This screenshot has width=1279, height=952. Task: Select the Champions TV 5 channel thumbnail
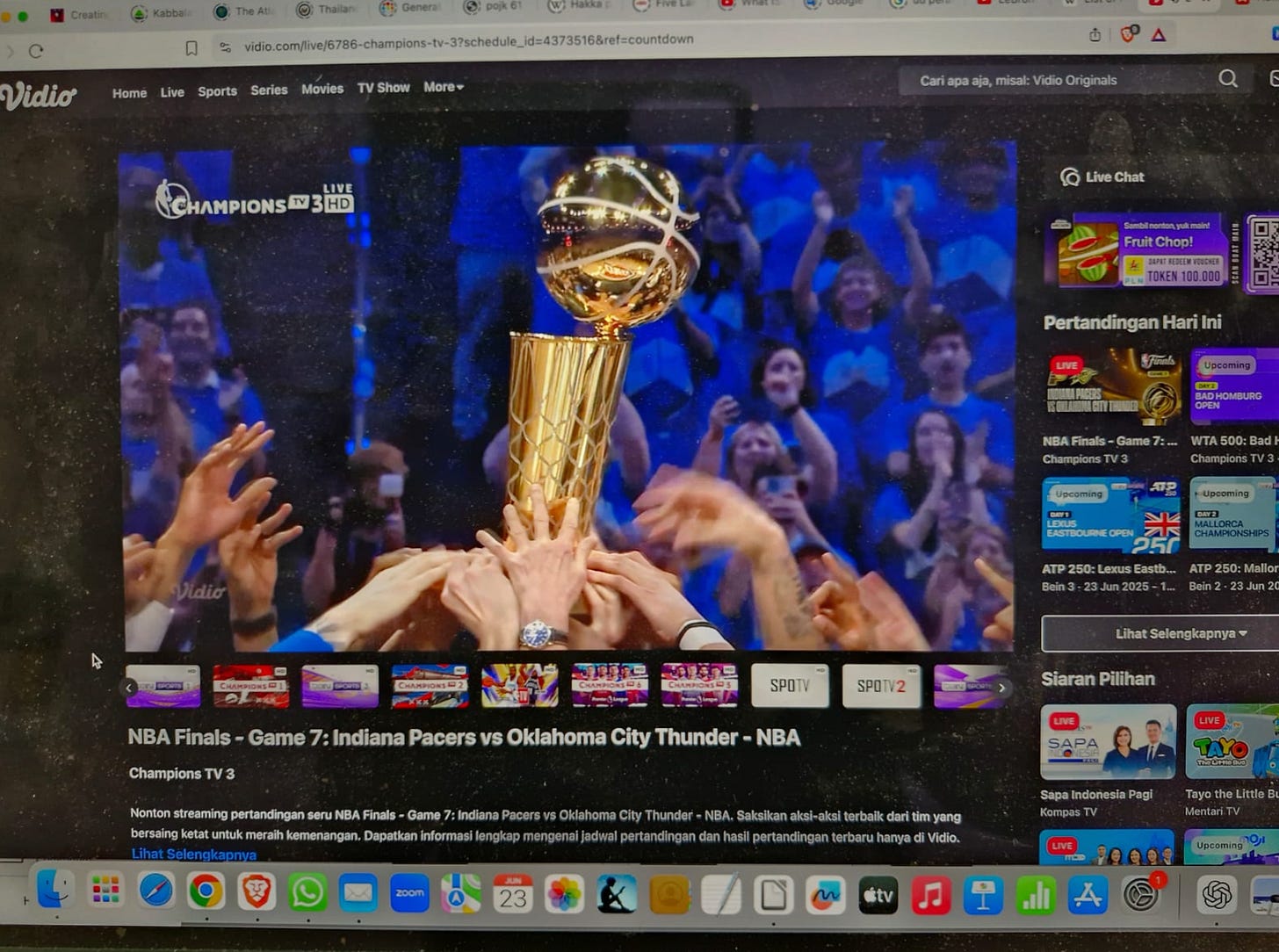tap(699, 685)
